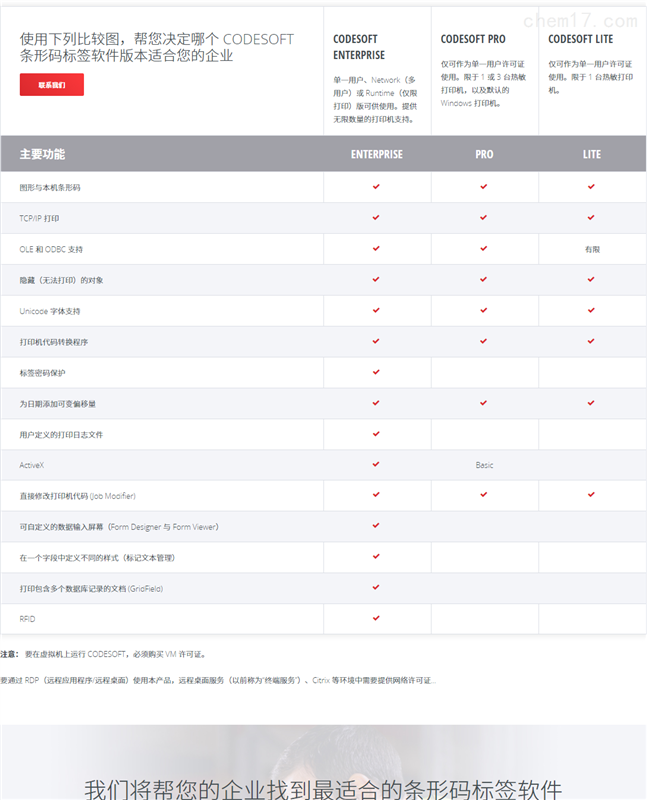This screenshot has height=800, width=647.
Task: Click the Enterprise checkmark for GridField row
Action: pyautogui.click(x=377, y=587)
